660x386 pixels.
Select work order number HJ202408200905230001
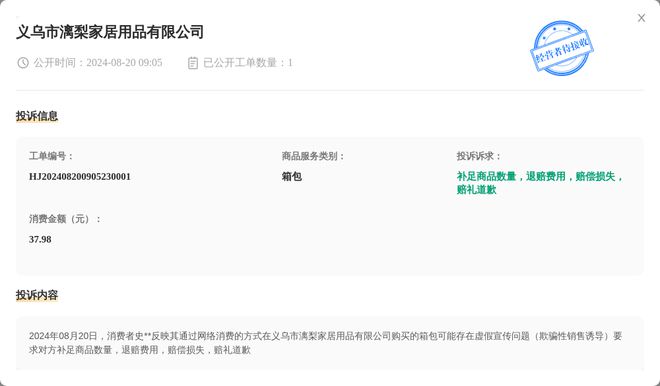point(80,176)
